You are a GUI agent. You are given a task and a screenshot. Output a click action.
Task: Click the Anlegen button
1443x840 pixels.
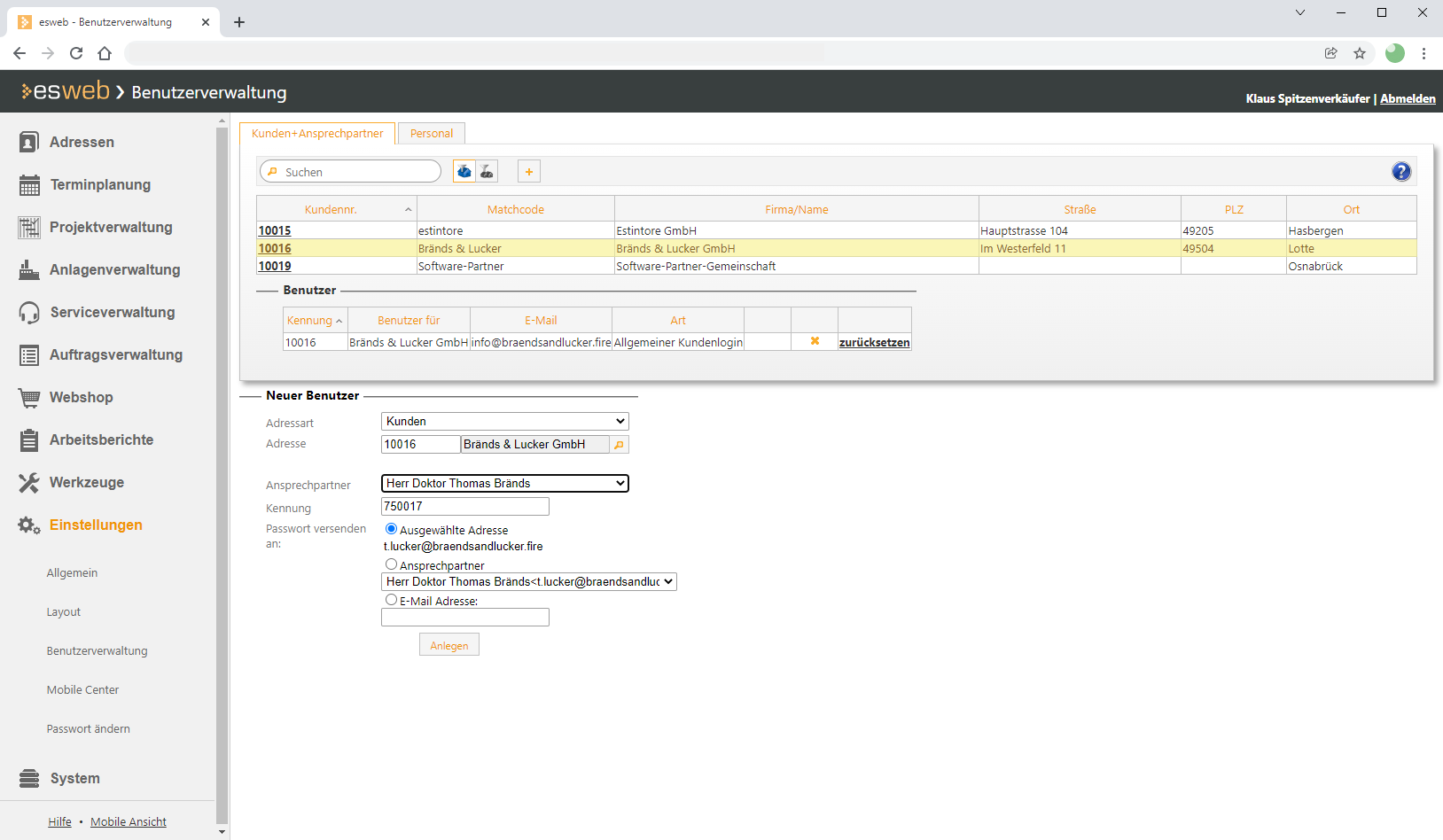click(448, 645)
